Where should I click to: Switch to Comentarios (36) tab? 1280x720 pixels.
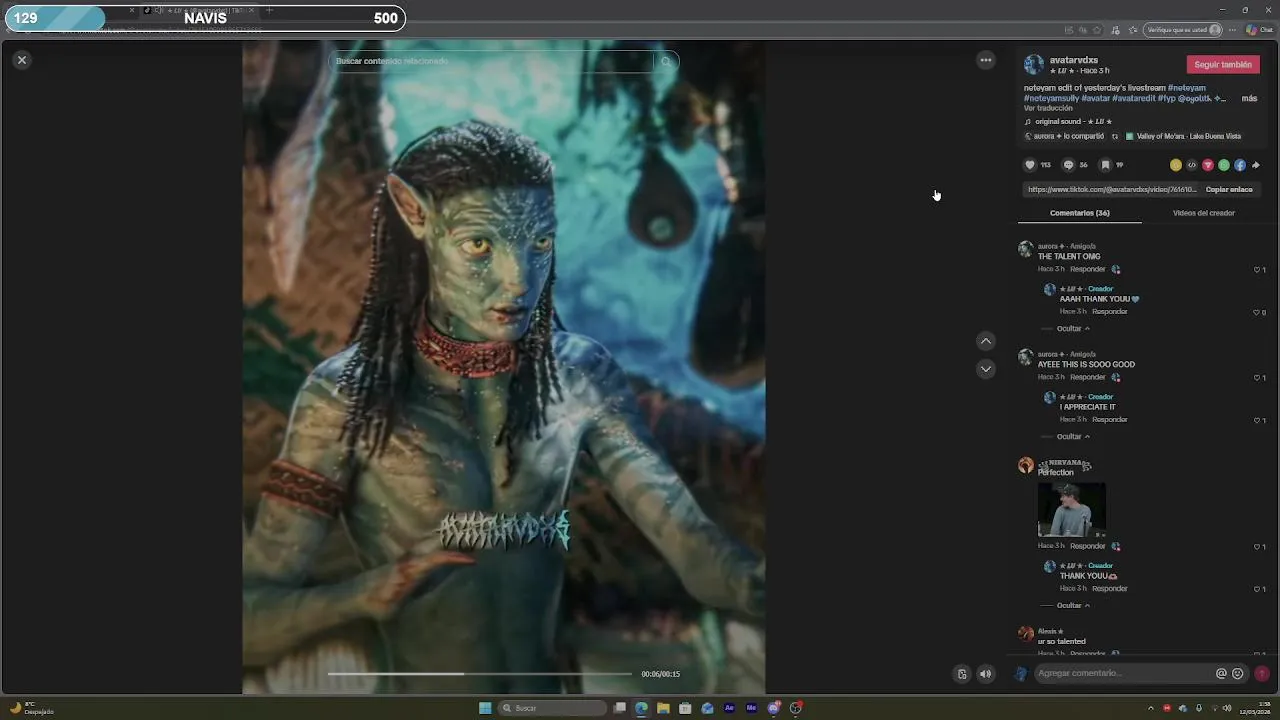pyautogui.click(x=1079, y=213)
